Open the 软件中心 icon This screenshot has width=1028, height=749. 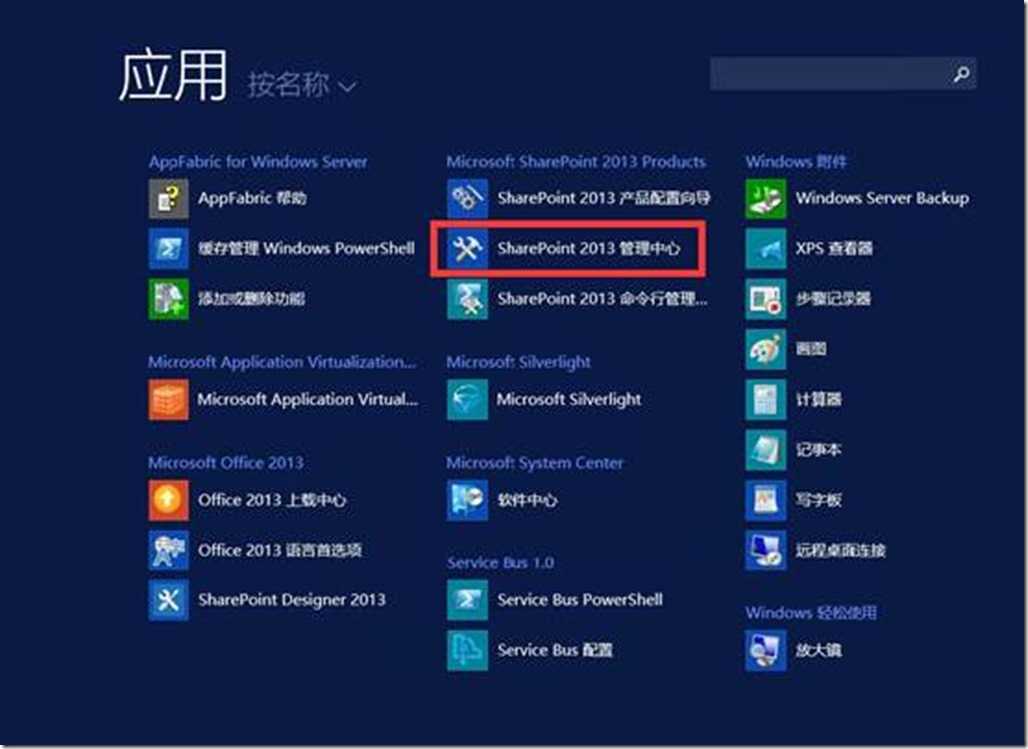467,500
